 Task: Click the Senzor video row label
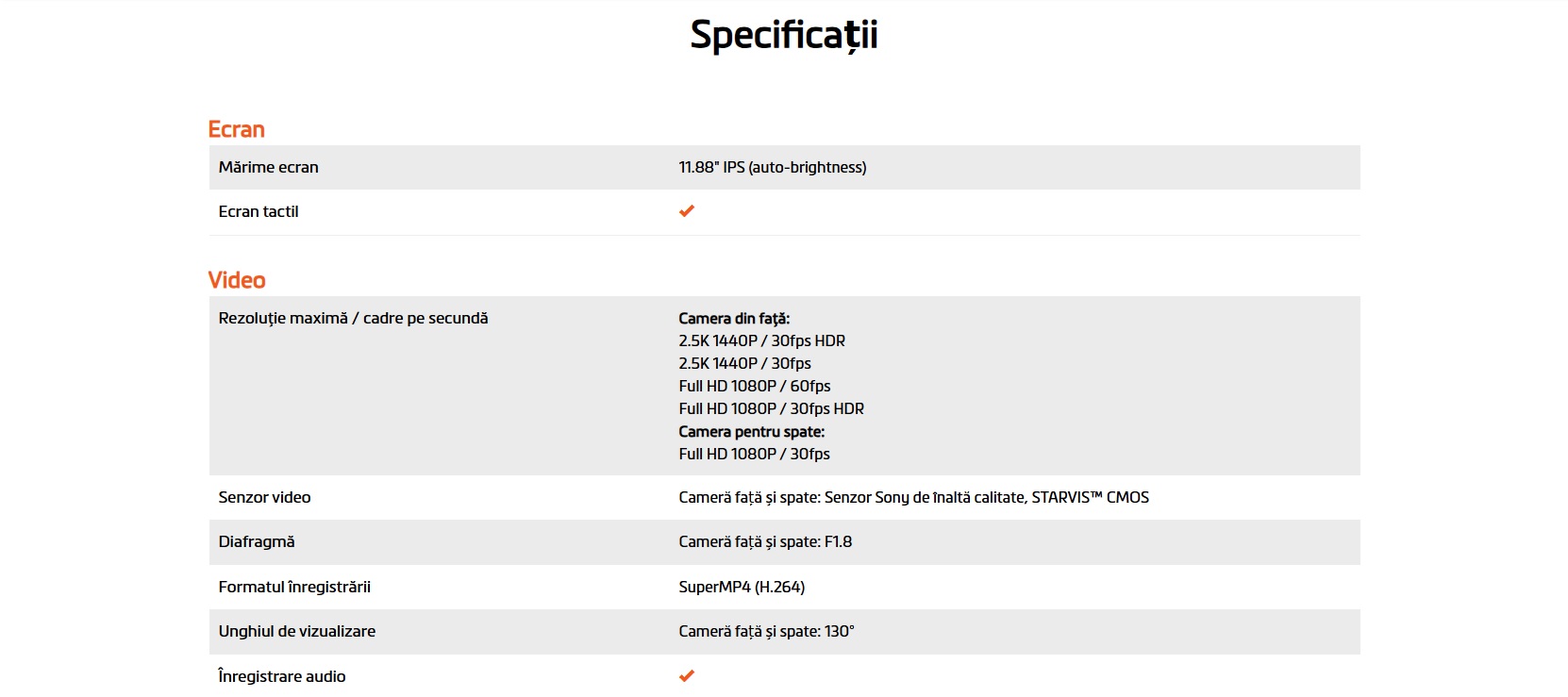coord(264,497)
